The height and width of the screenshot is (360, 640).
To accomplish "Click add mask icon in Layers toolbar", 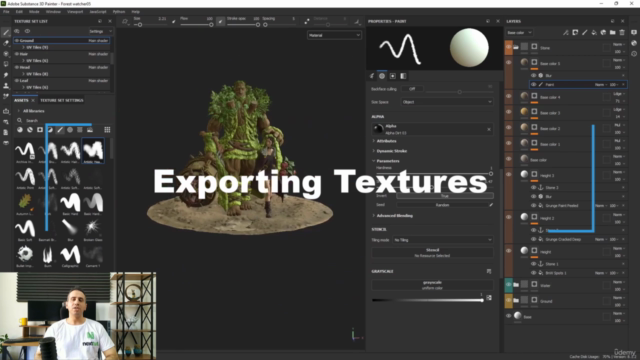I will click(x=575, y=32).
